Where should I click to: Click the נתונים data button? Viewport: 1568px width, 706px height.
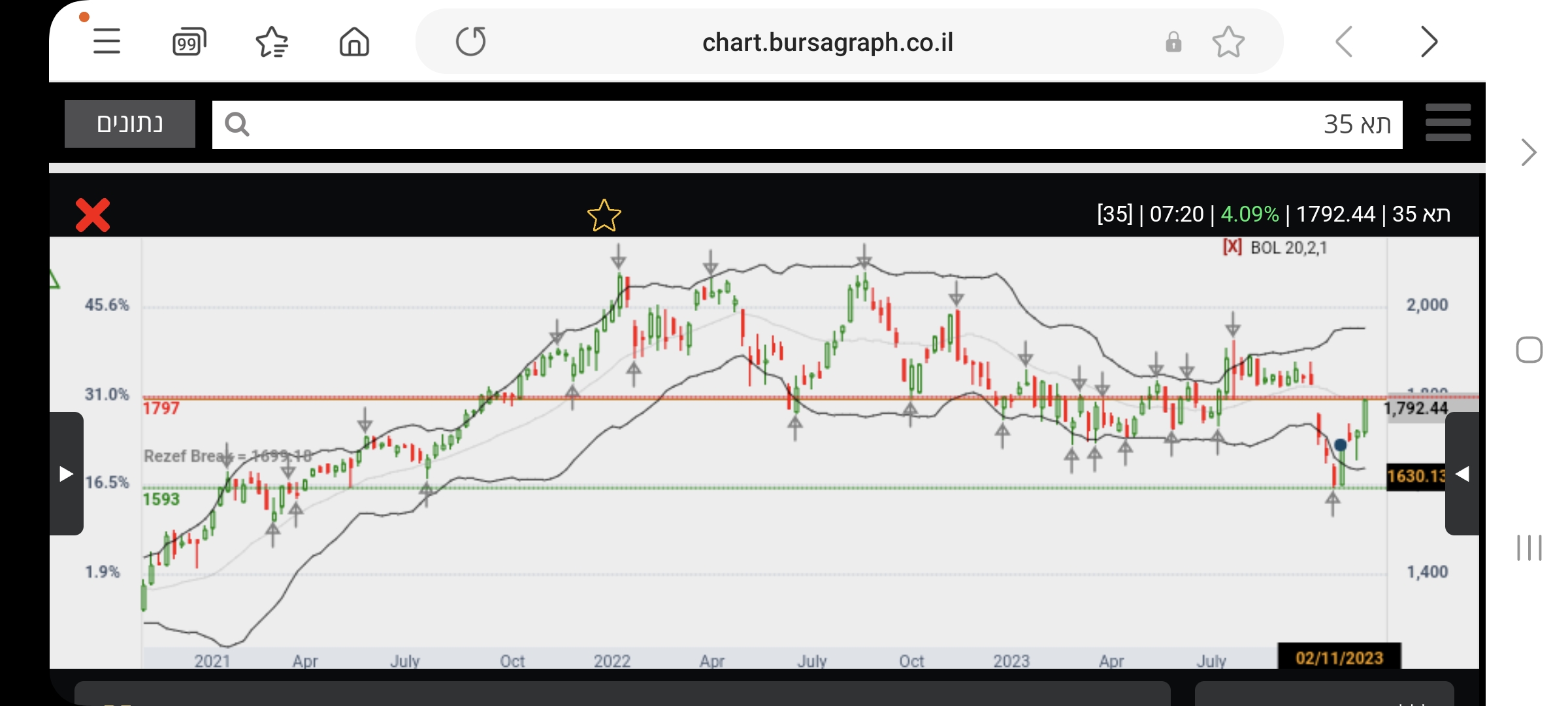pos(130,124)
